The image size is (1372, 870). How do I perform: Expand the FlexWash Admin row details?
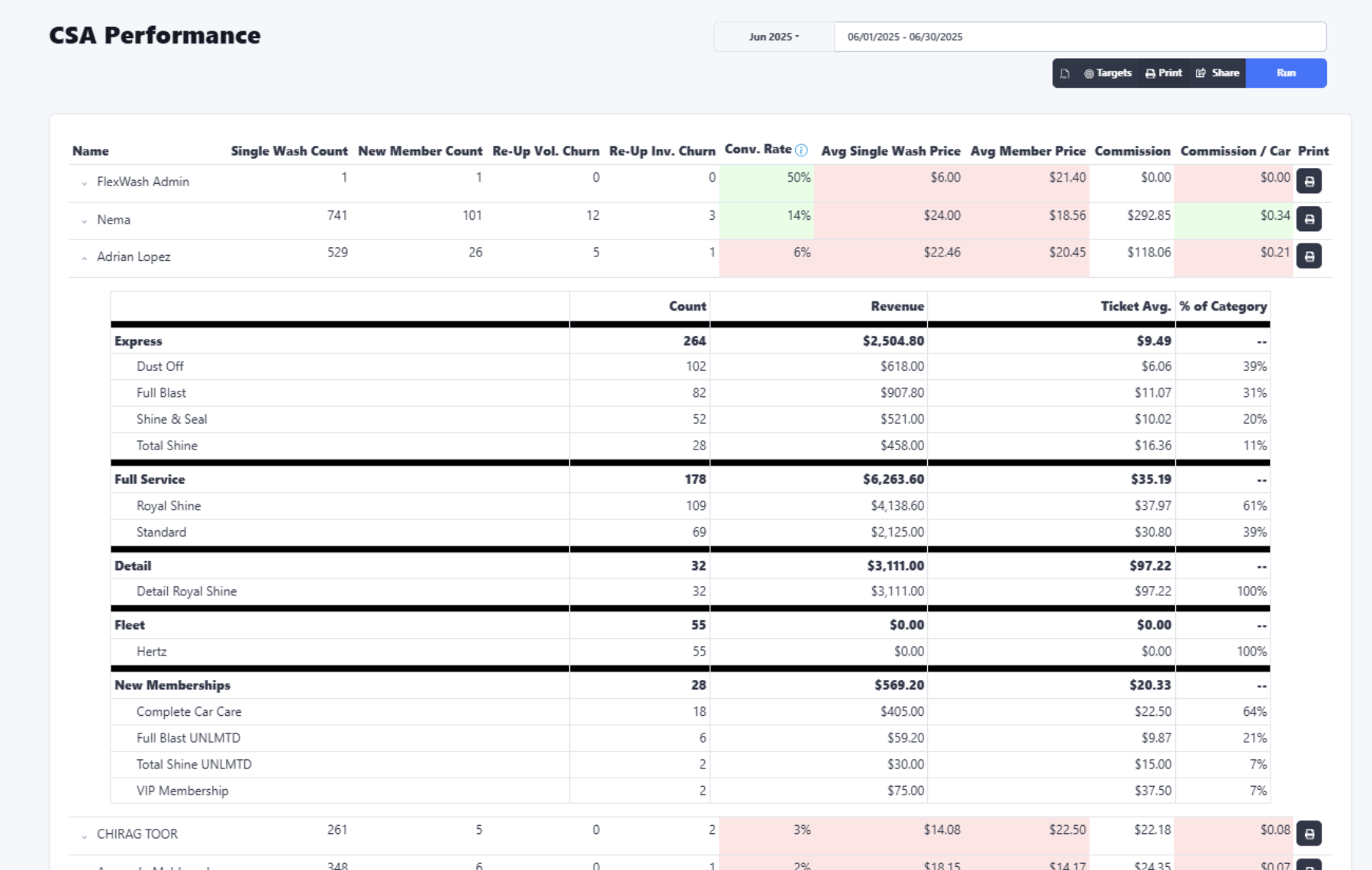click(84, 182)
